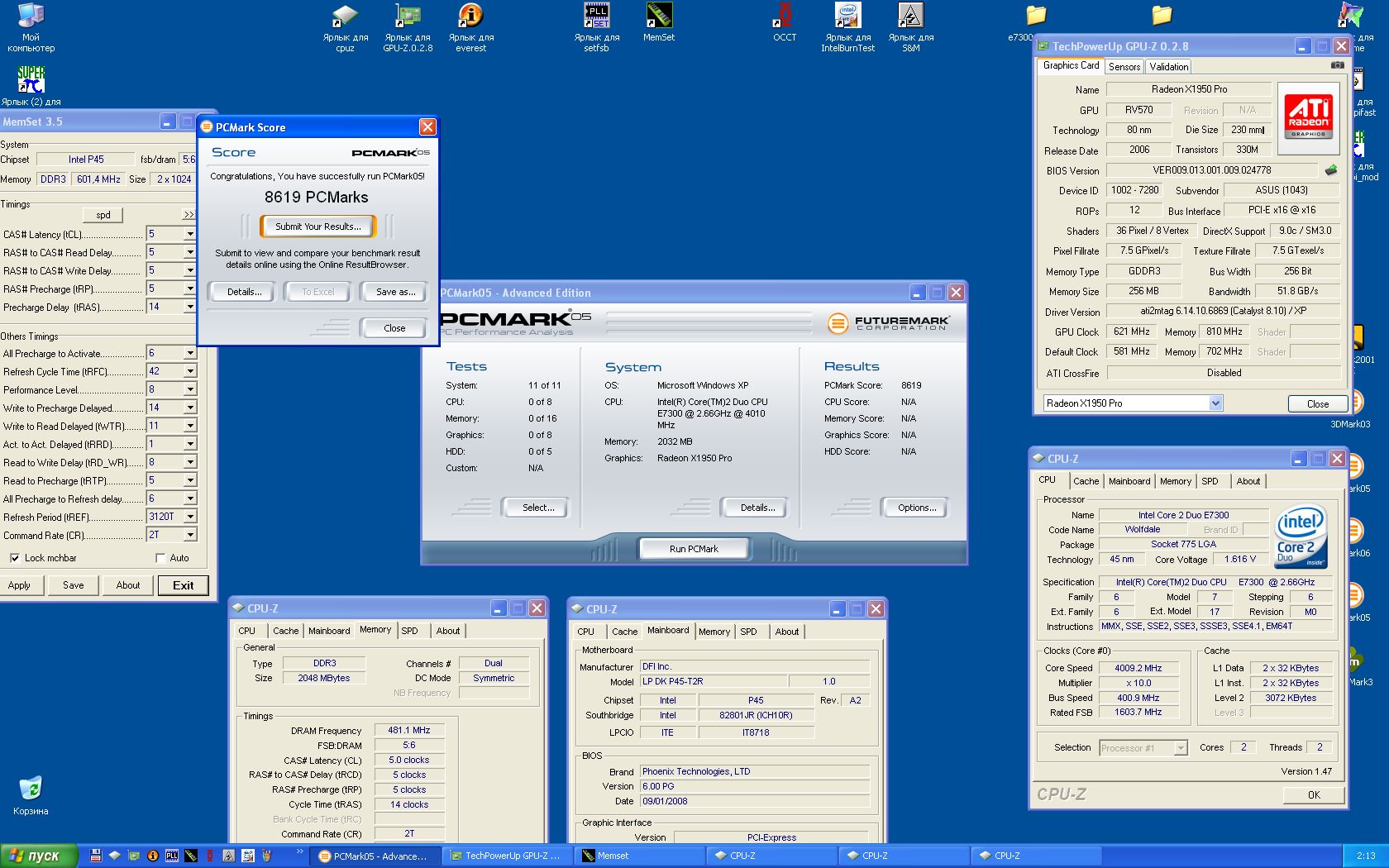Open Cache tab in CPU-Z mainboard window
1389x868 pixels.
click(624, 632)
